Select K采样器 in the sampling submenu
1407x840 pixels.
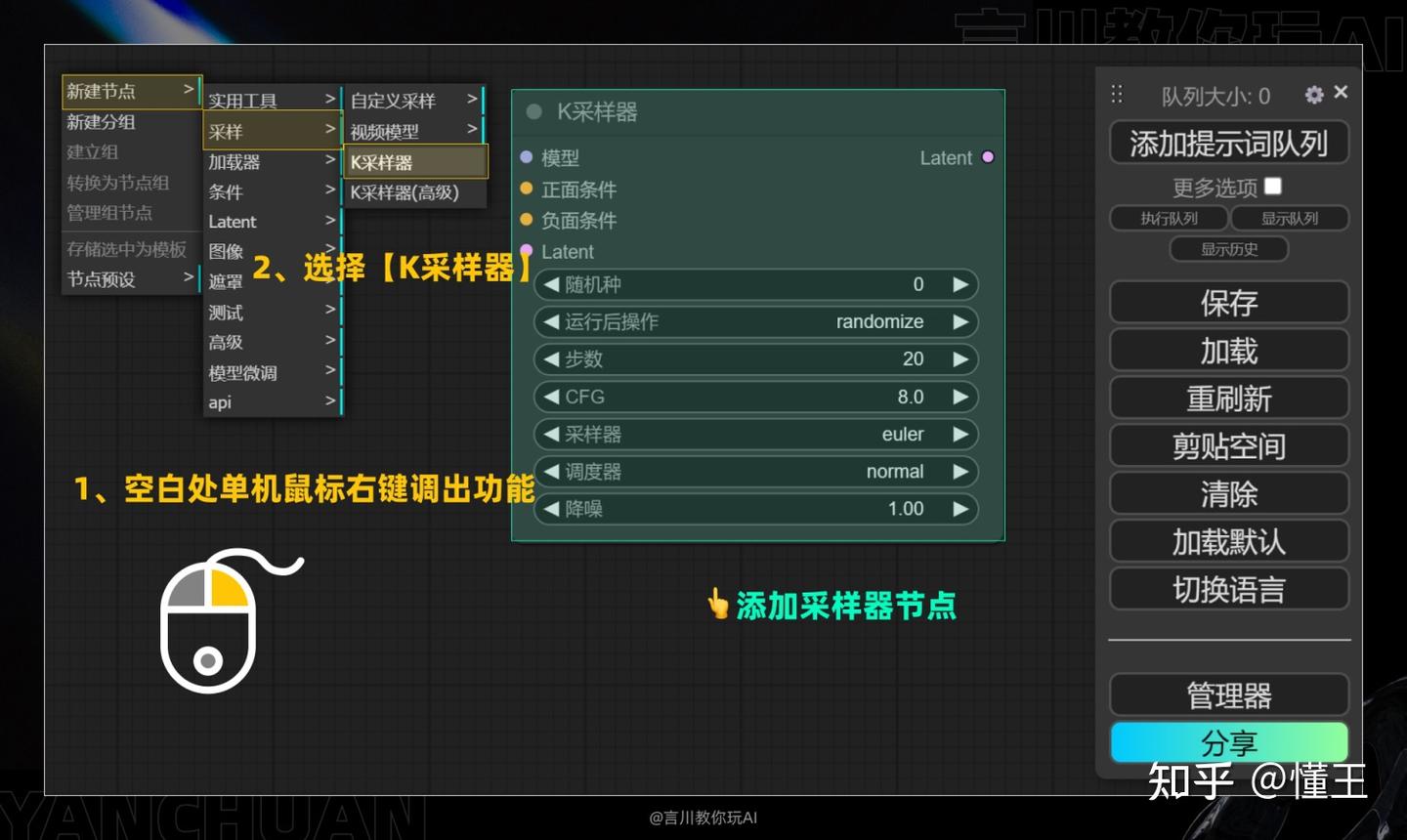[416, 162]
